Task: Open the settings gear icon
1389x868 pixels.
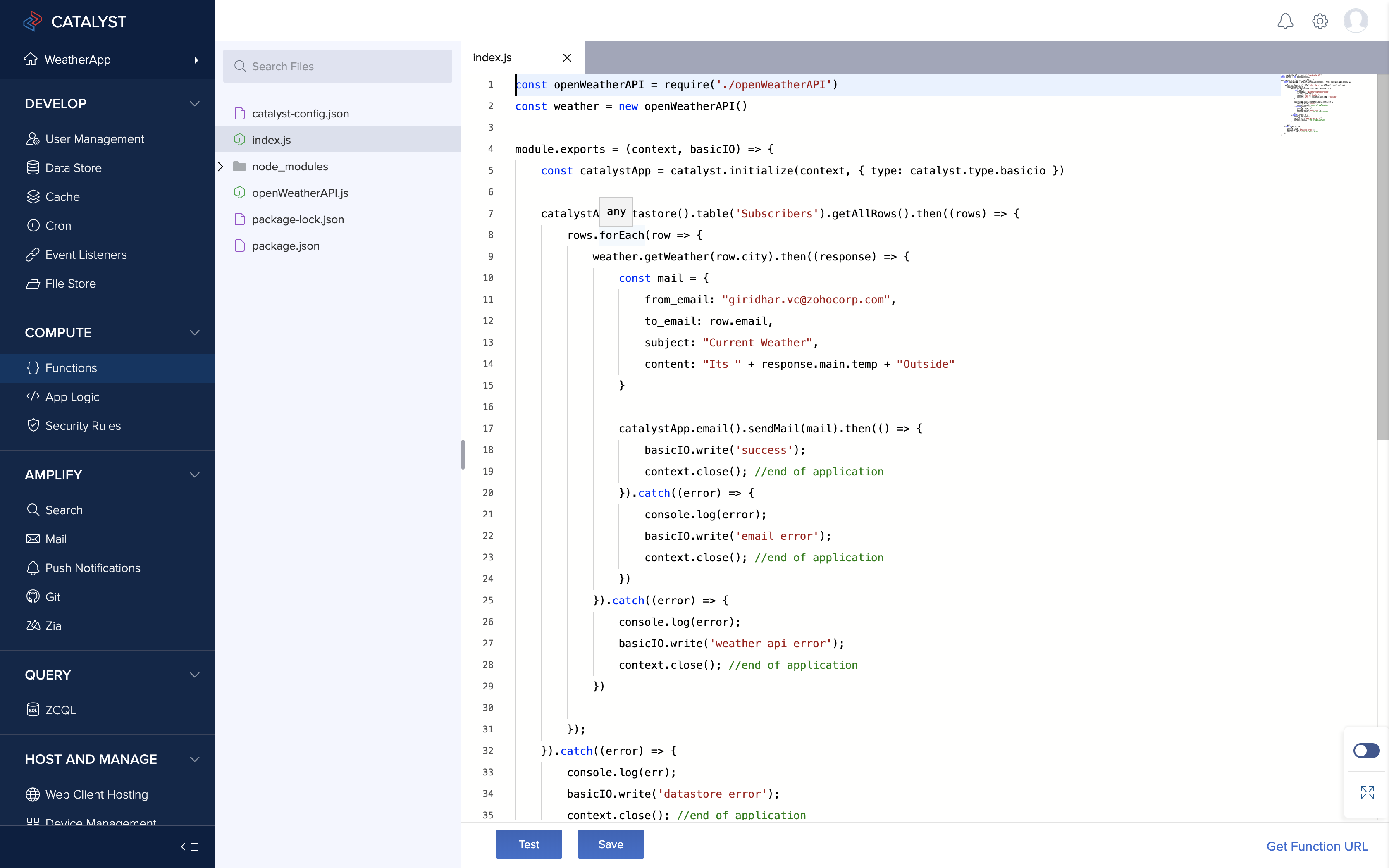Action: [1320, 21]
